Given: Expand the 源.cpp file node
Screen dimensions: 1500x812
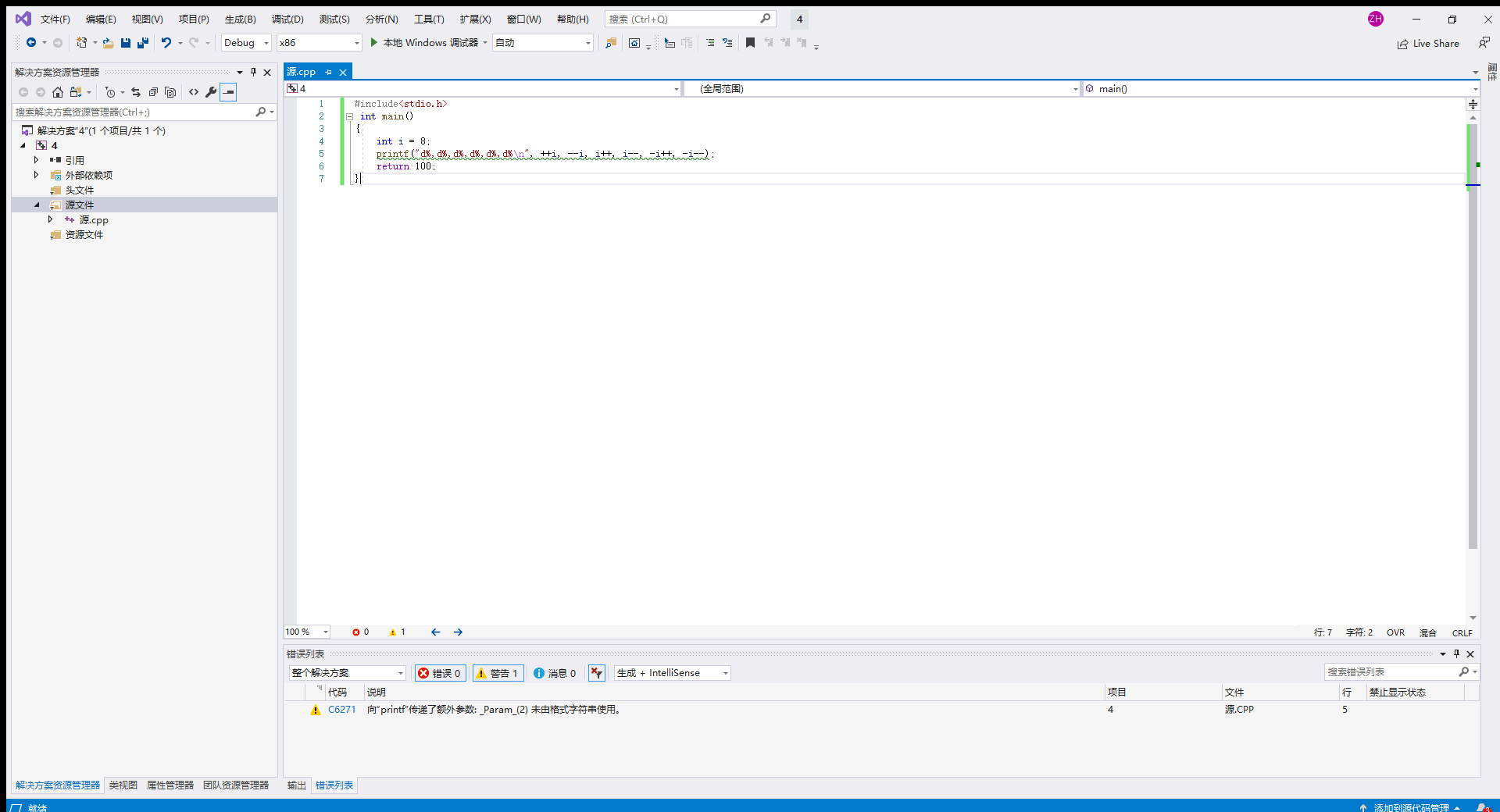Looking at the screenshot, I should (x=50, y=219).
